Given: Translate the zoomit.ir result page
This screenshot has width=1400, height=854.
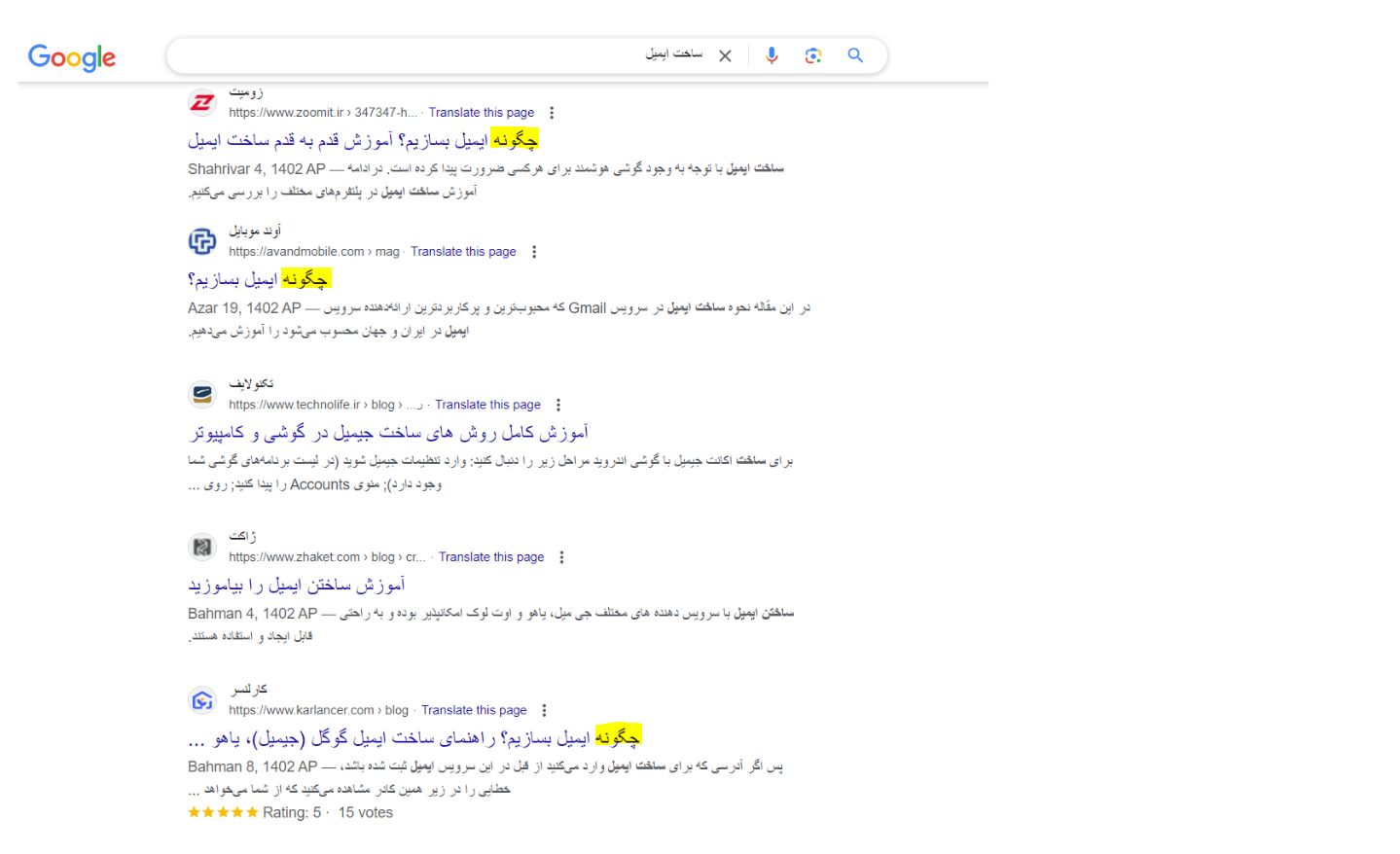Looking at the screenshot, I should tap(482, 113).
